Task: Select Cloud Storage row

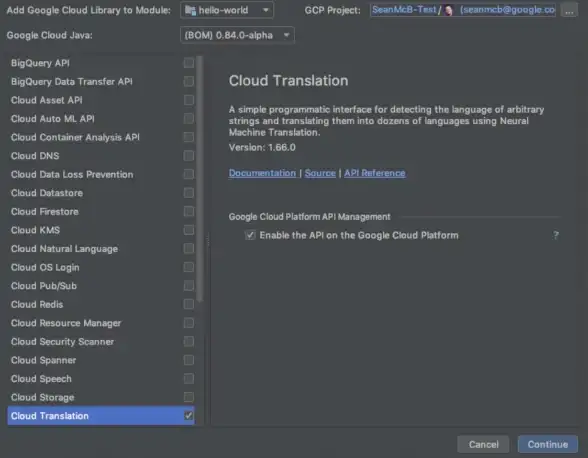Action: click(x=101, y=397)
